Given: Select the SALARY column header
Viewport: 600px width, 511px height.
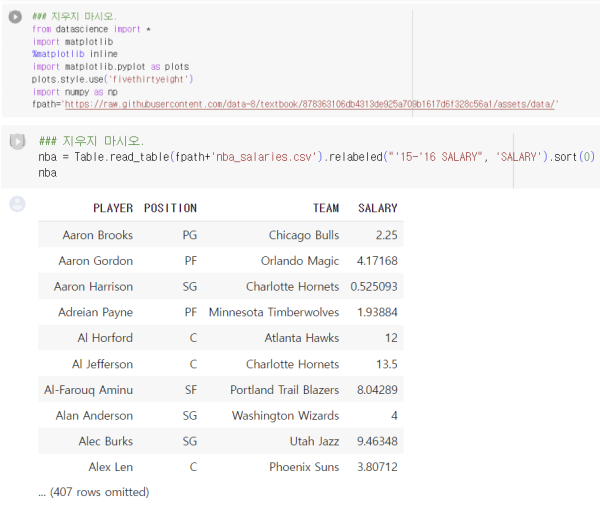Looking at the screenshot, I should 378,208.
